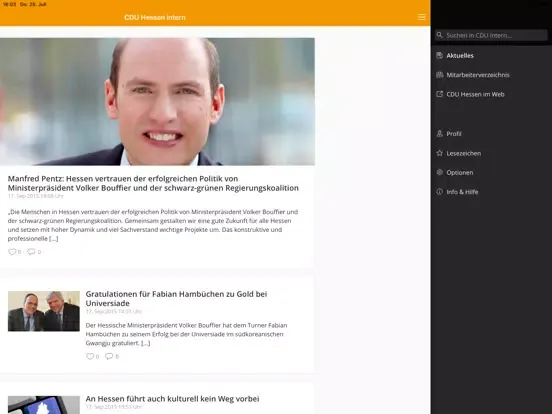Open 'An Hessen führt auch kulturell' headline
The width and height of the screenshot is (552, 414).
click(x=172, y=399)
